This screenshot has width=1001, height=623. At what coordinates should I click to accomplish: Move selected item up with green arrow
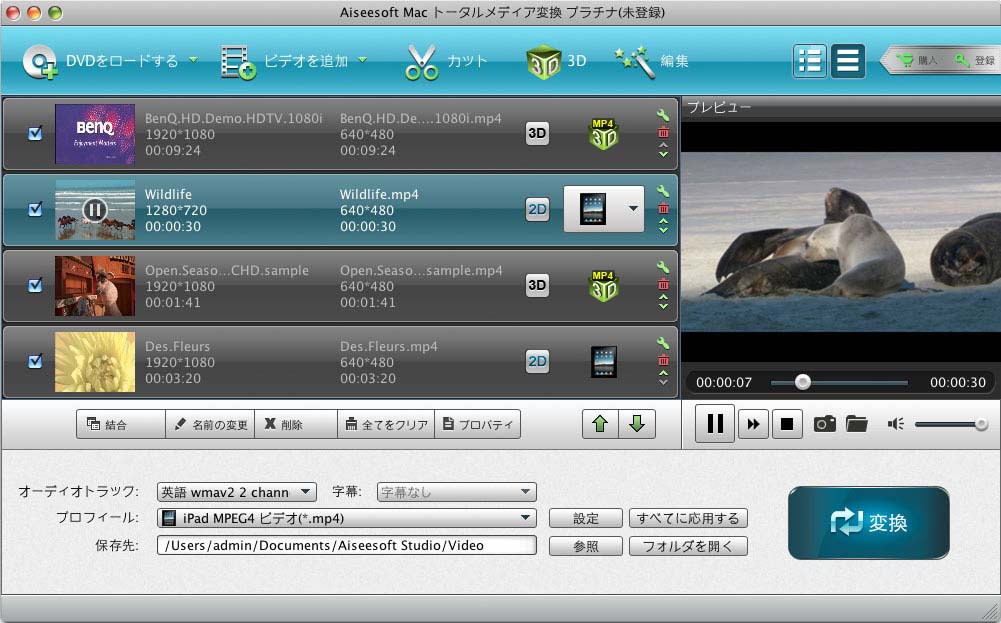[600, 424]
